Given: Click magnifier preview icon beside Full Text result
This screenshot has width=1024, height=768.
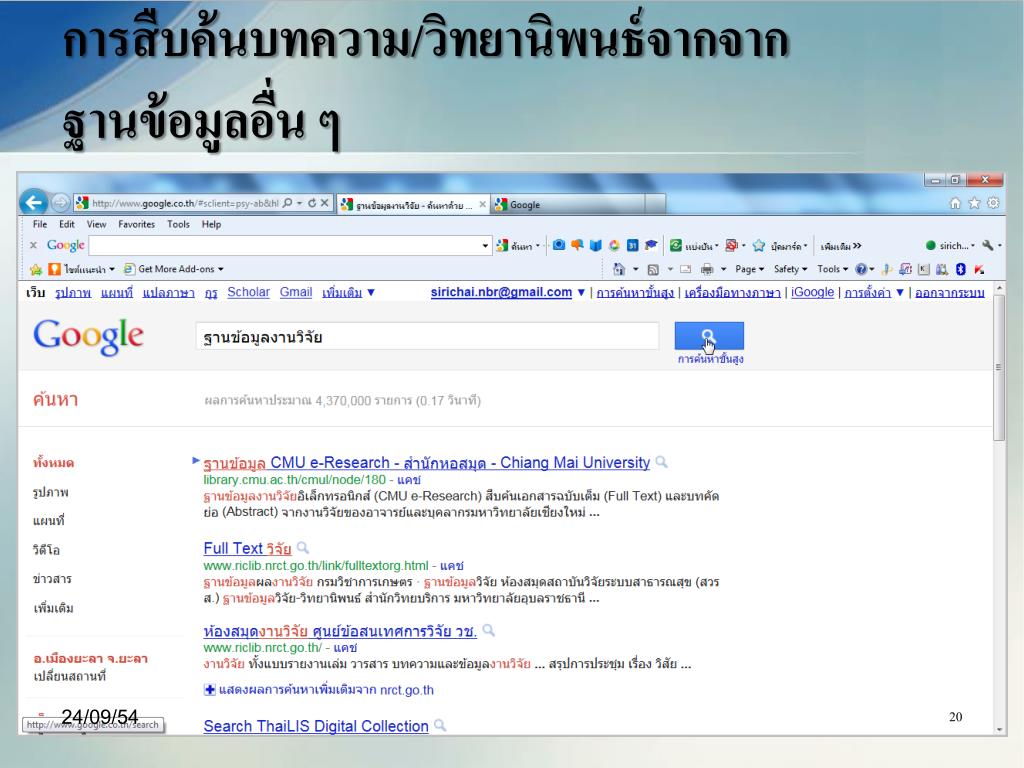Looking at the screenshot, I should coord(302,548).
